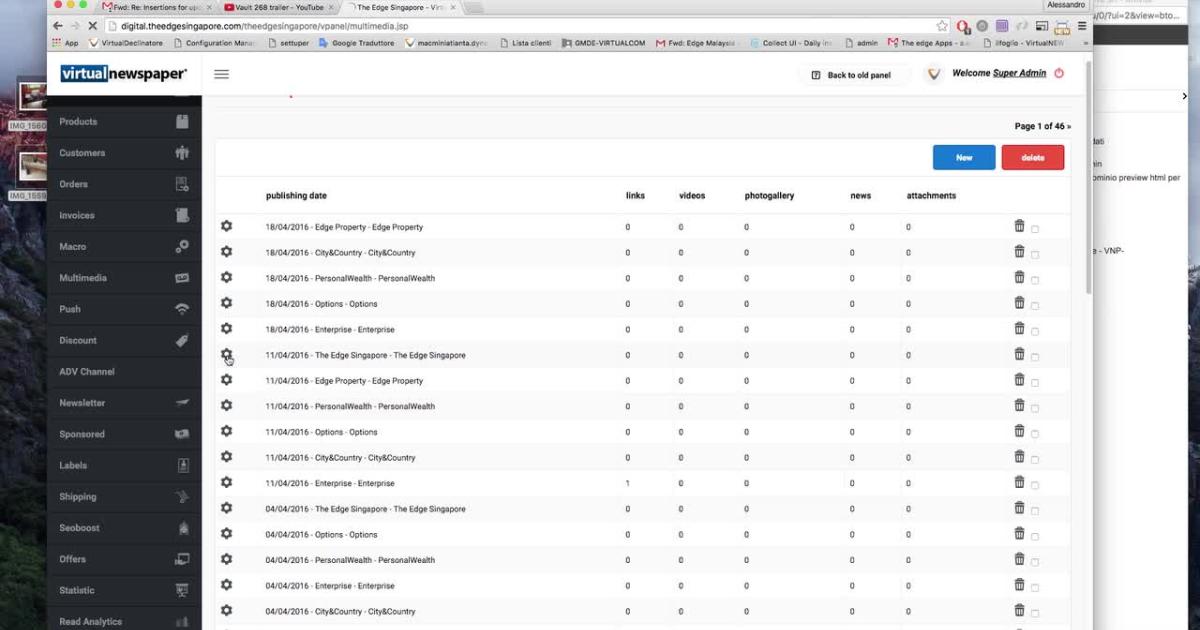Viewport: 1200px width, 630px height.
Task: Switch to Vault 268 trailer YouTube tab
Action: (276, 7)
